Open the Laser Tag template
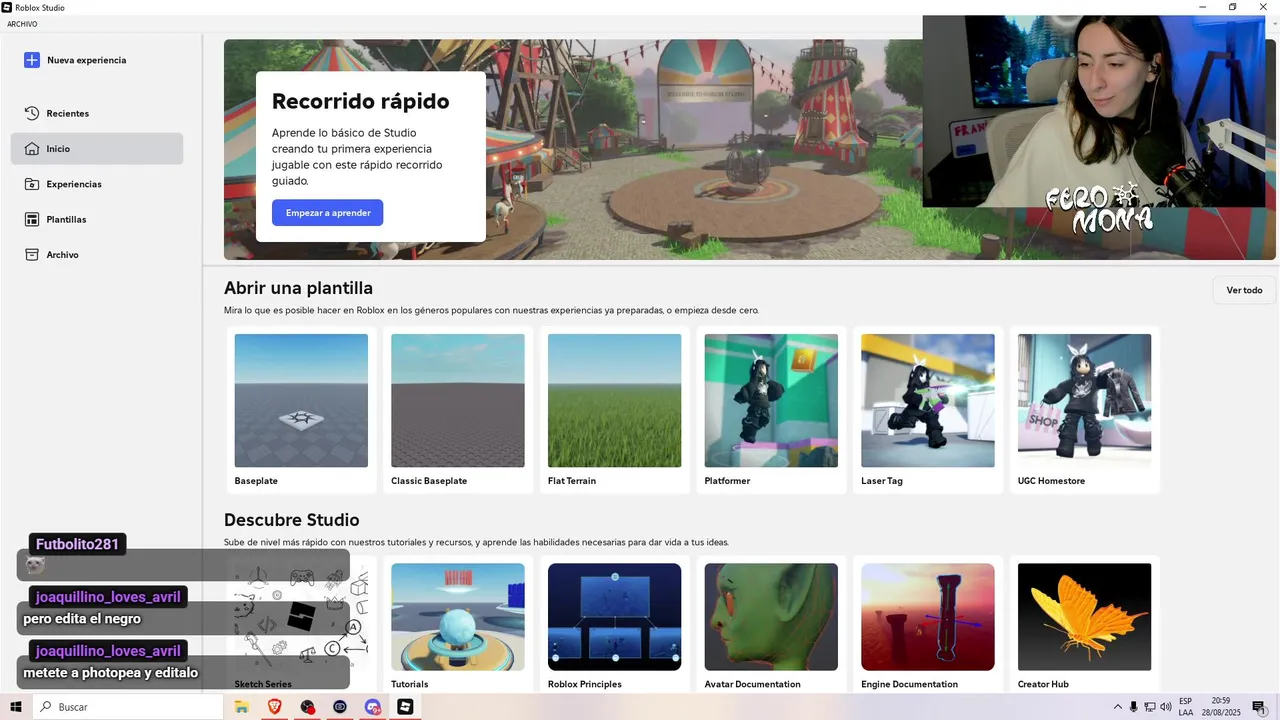The image size is (1280, 720). 928,410
